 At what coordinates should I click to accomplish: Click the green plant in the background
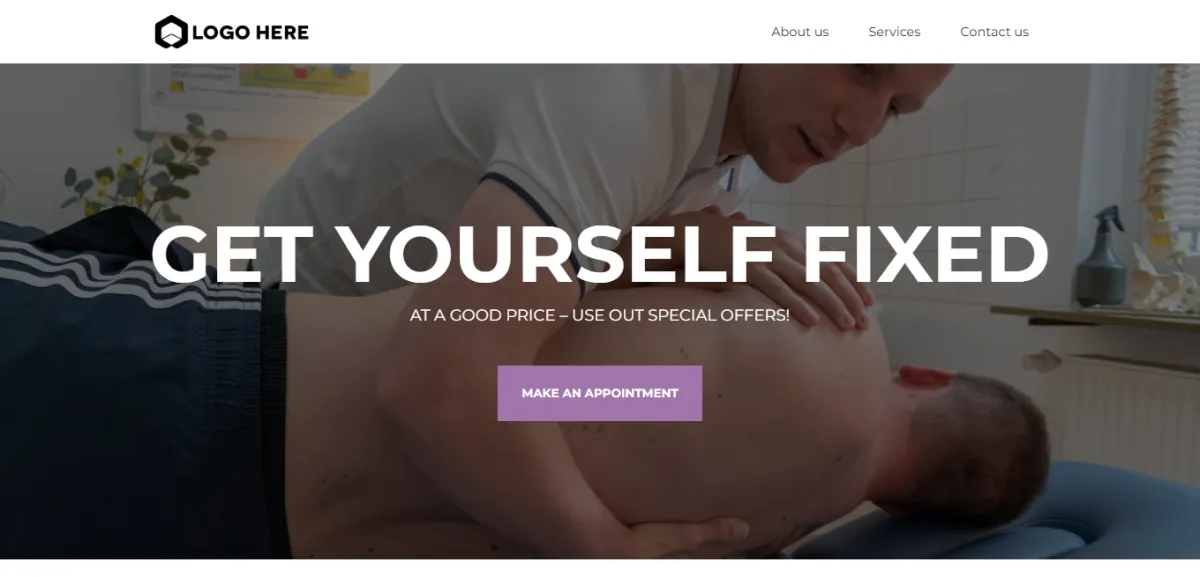[140, 170]
